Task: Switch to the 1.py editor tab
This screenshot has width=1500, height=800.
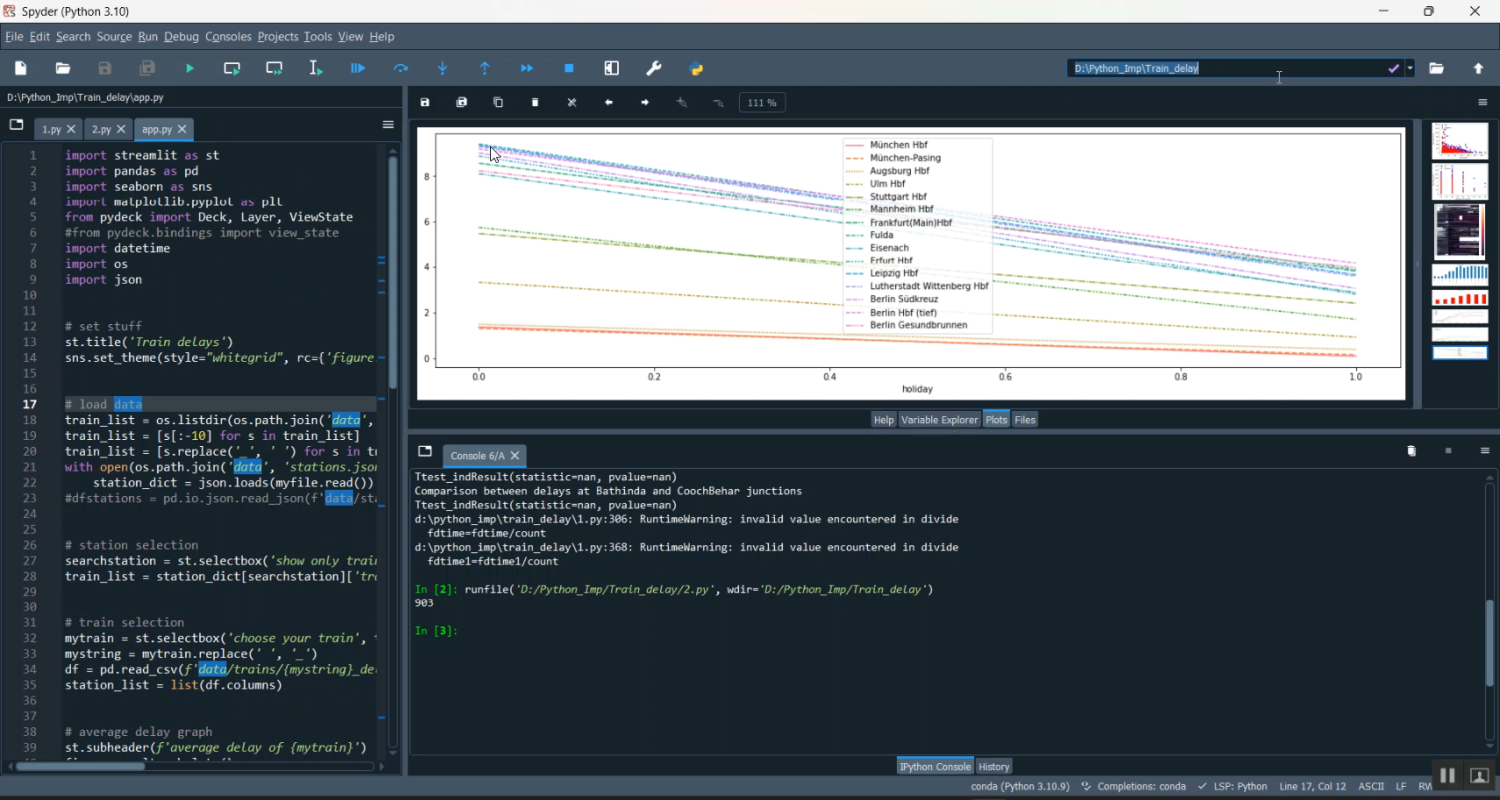Action: click(51, 130)
